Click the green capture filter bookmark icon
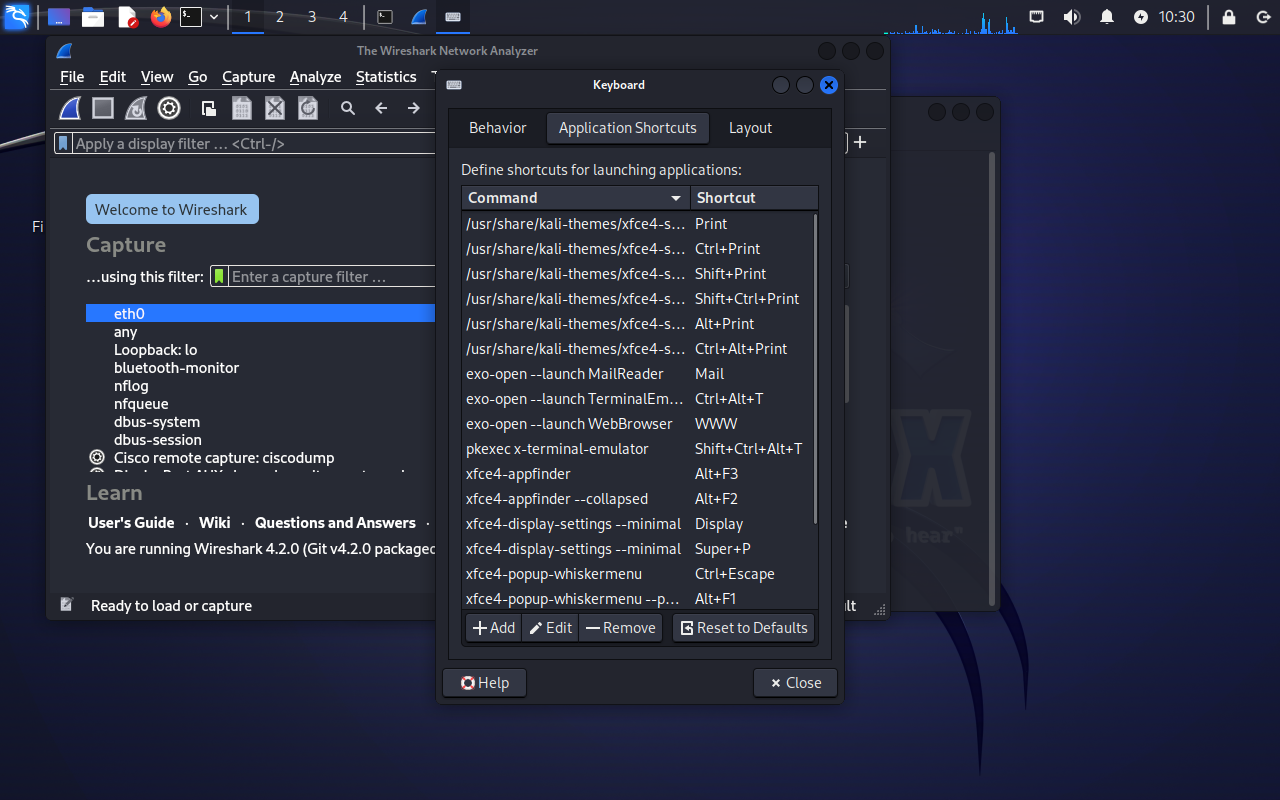1280x800 pixels. coord(220,276)
